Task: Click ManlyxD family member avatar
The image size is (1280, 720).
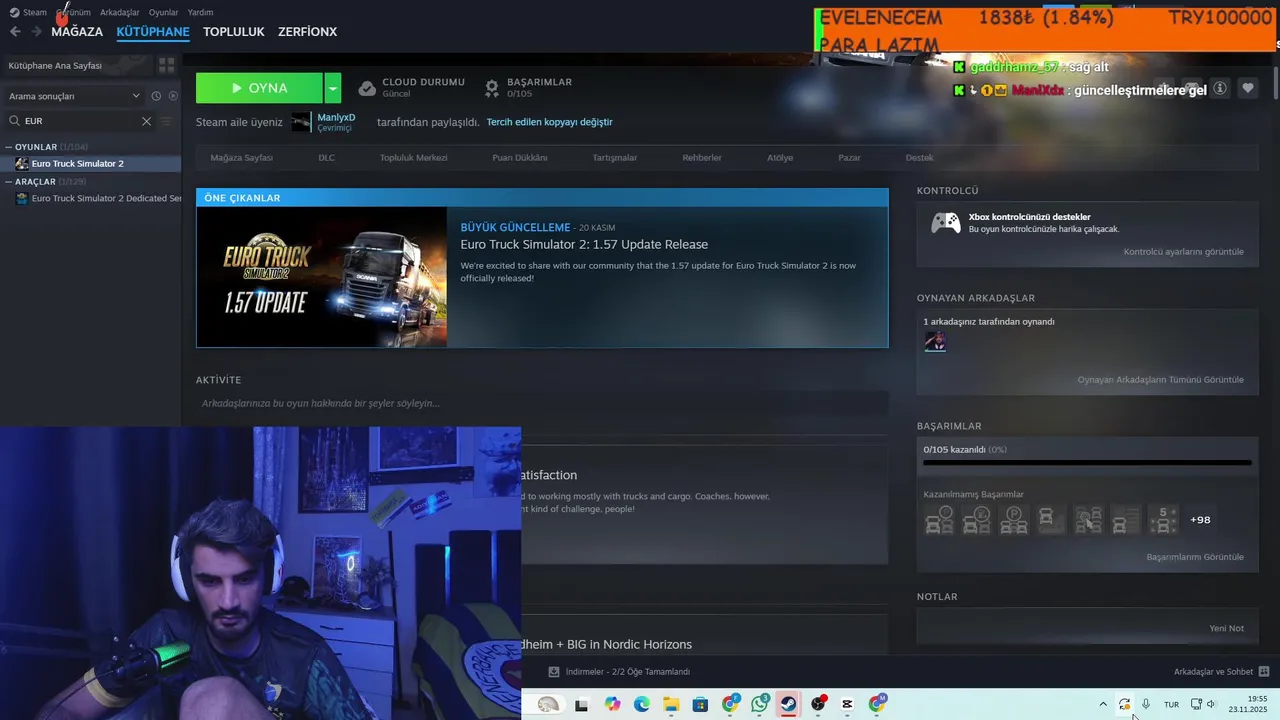Action: 301,122
